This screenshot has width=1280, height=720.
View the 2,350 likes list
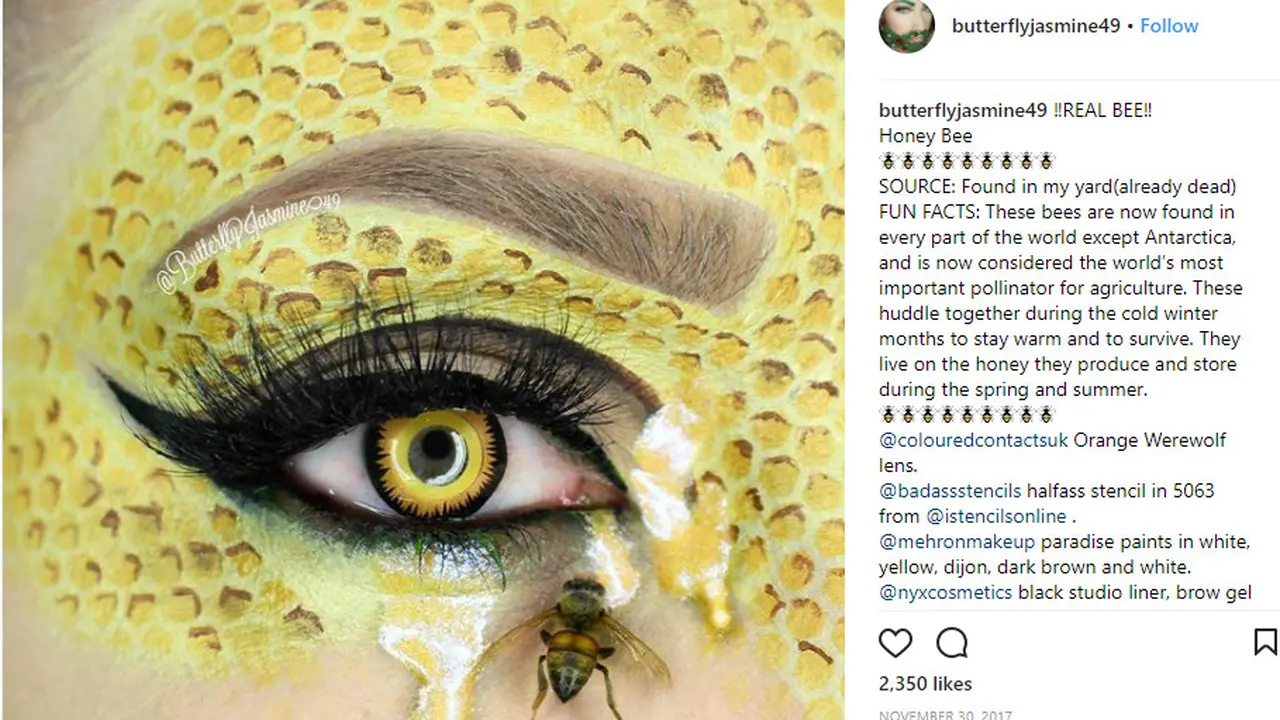point(925,684)
